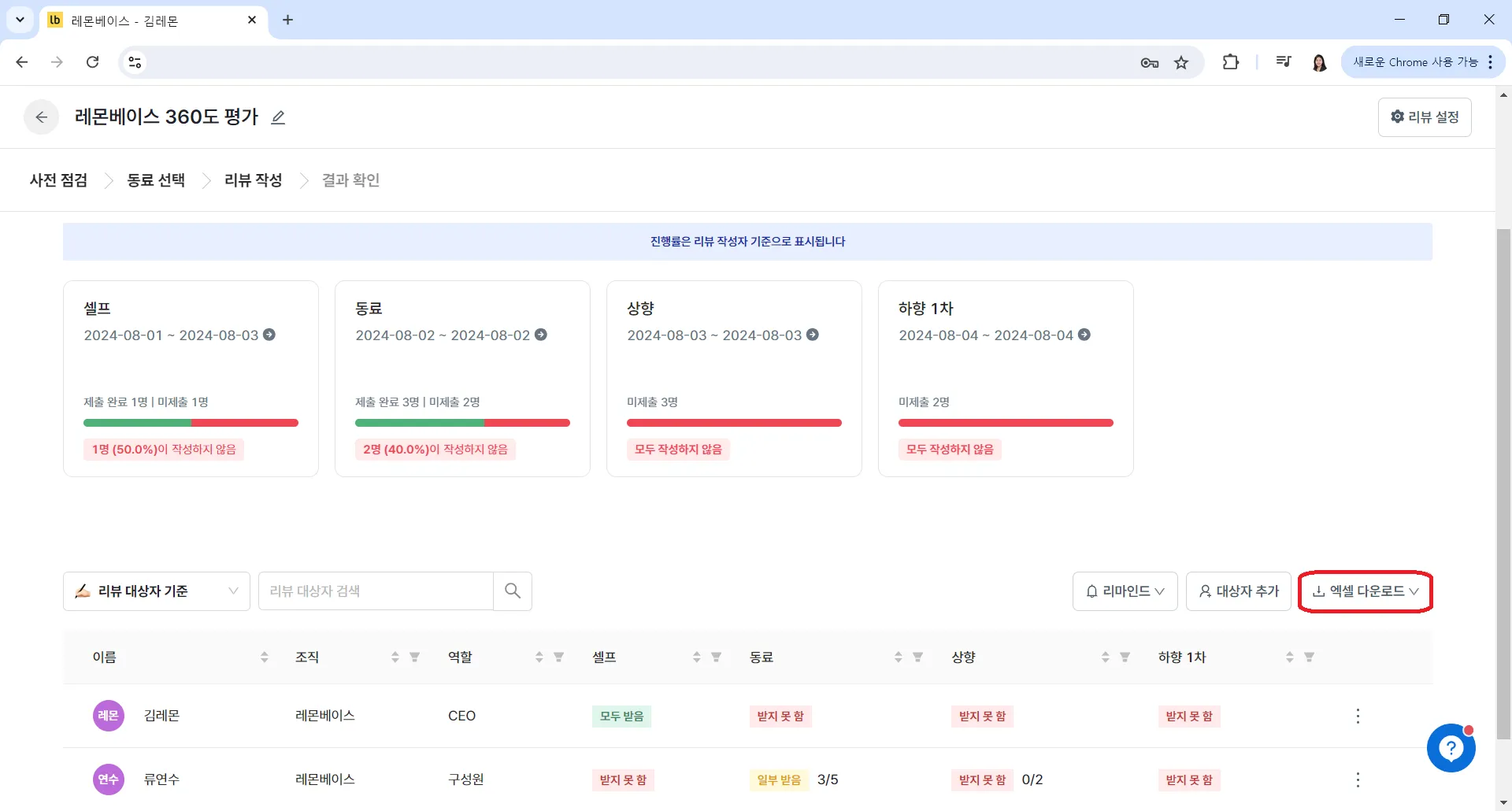The height and width of the screenshot is (811, 1512).
Task: Sort the table by 조직 column
Action: coord(395,657)
